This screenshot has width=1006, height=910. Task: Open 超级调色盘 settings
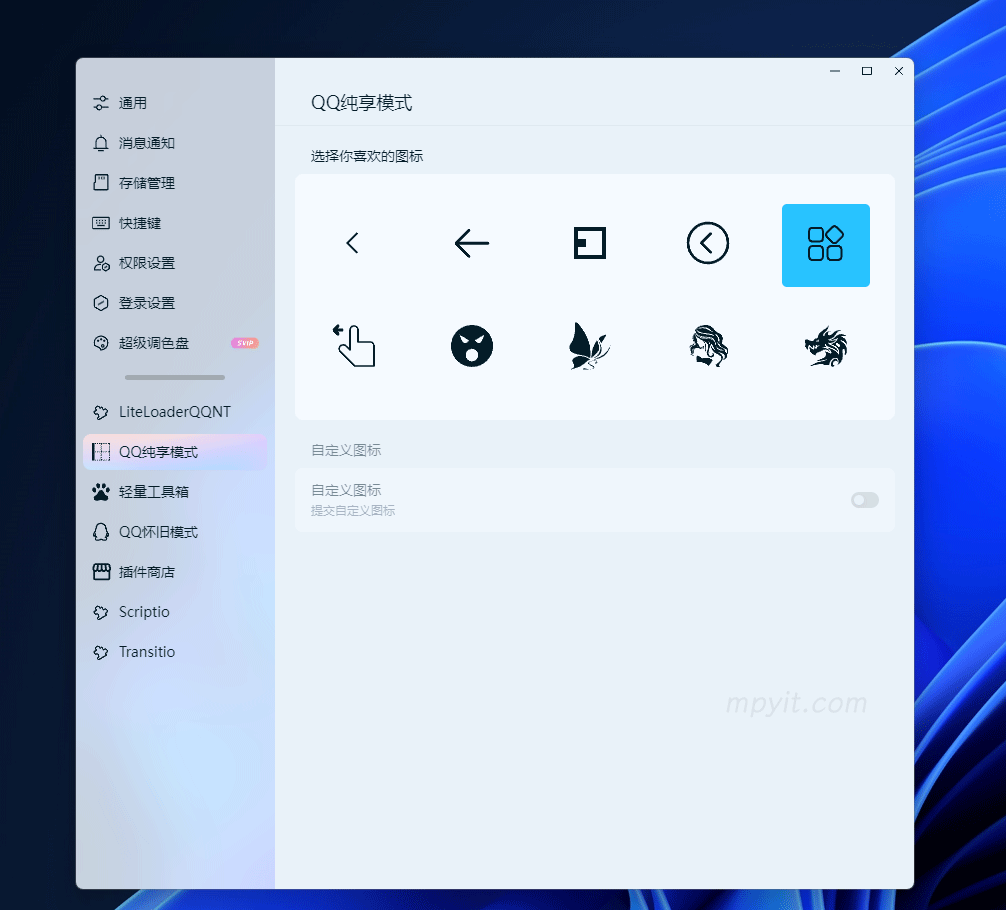click(x=175, y=343)
